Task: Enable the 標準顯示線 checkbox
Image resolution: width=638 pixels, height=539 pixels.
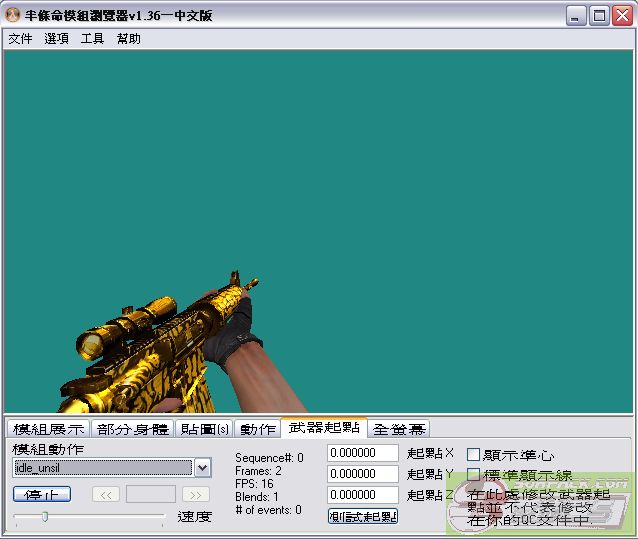Action: [474, 475]
